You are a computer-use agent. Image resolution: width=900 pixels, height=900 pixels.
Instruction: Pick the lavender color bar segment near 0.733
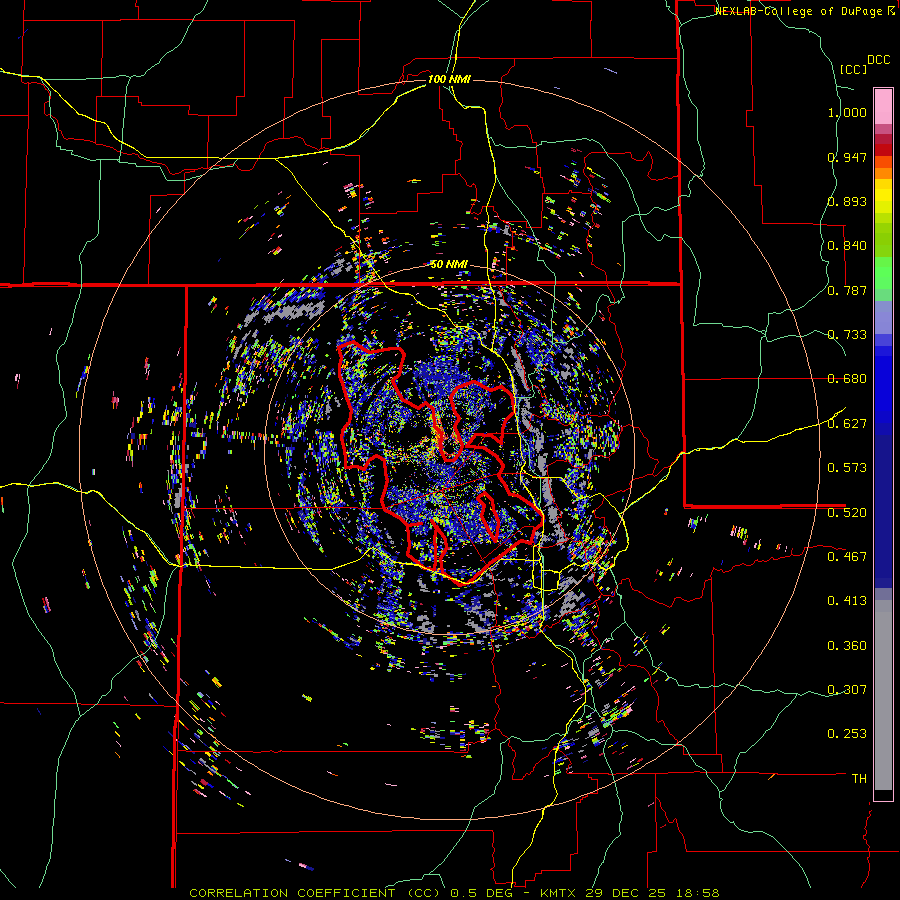883,317
